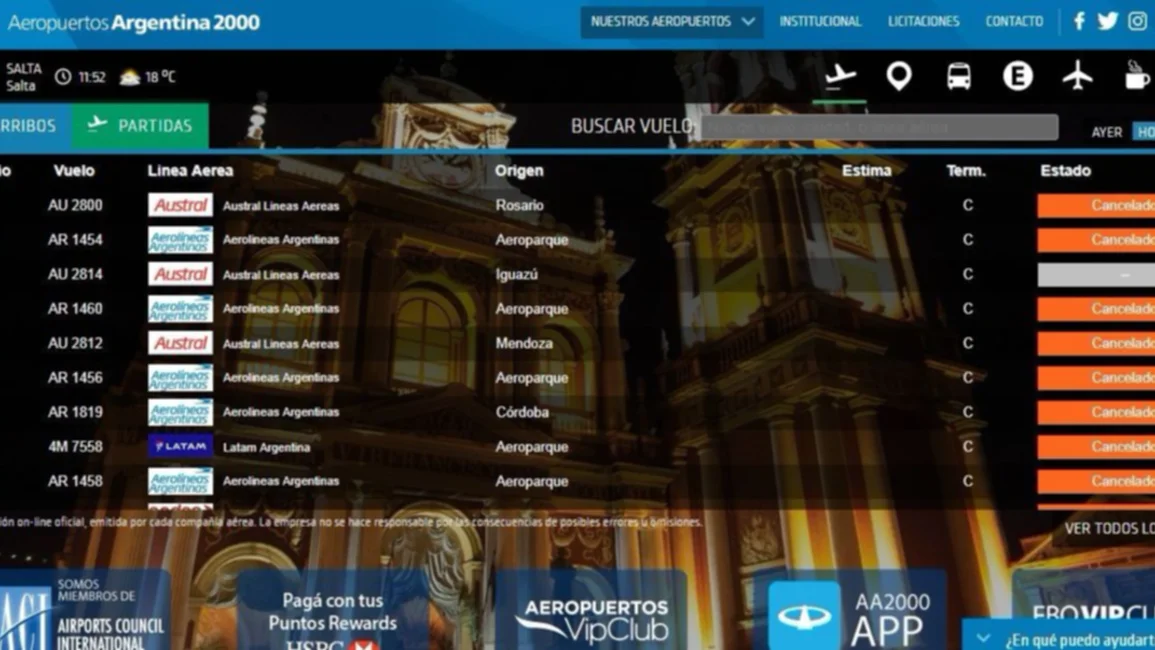The height and width of the screenshot is (650, 1155).
Task: Select flight number AR 1460
Action: [75, 309]
